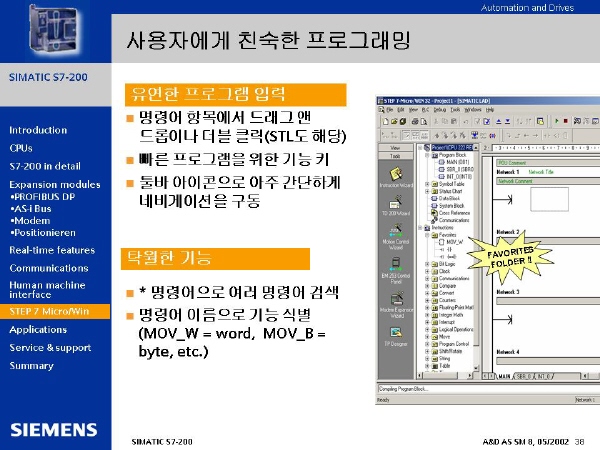Click the New project toolbar icon

(x=386, y=122)
